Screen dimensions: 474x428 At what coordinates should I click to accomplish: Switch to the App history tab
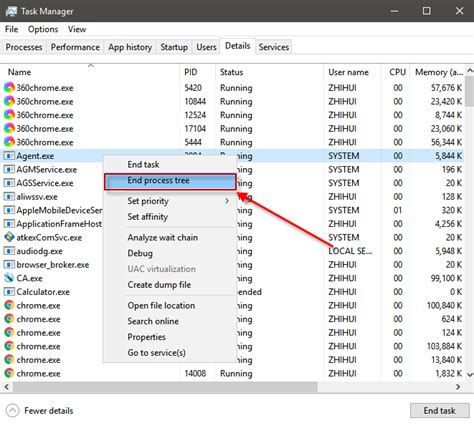(x=130, y=47)
